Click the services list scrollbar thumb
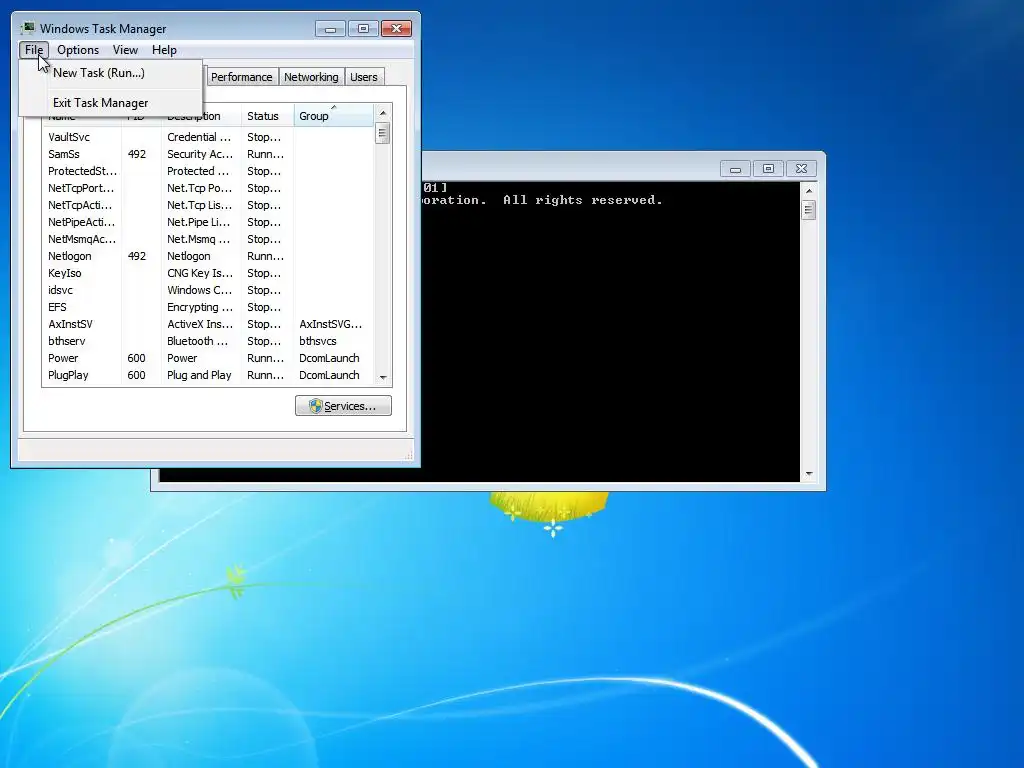1024x768 pixels. click(x=383, y=133)
